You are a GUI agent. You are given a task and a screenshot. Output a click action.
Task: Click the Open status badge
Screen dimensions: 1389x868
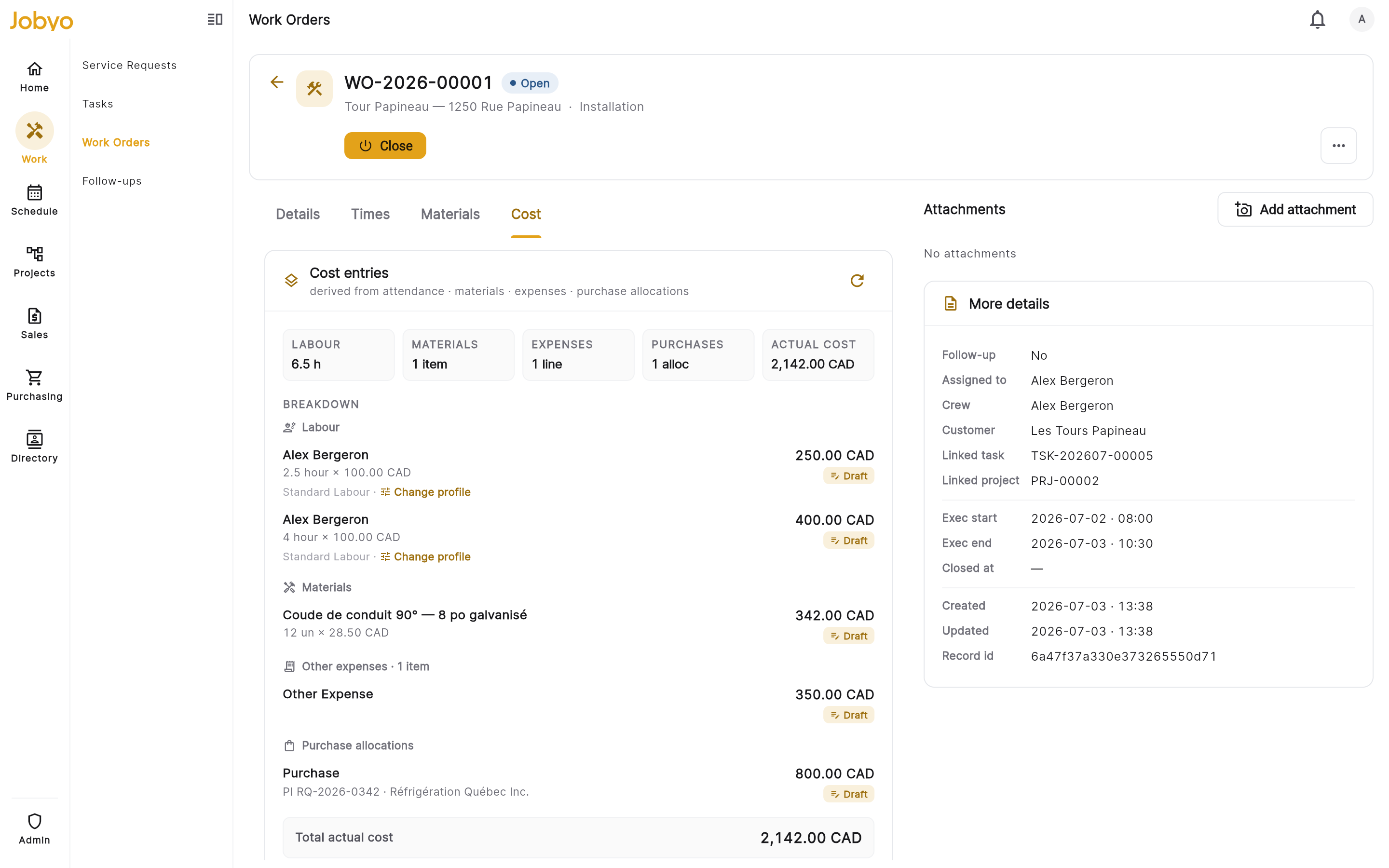[530, 83]
